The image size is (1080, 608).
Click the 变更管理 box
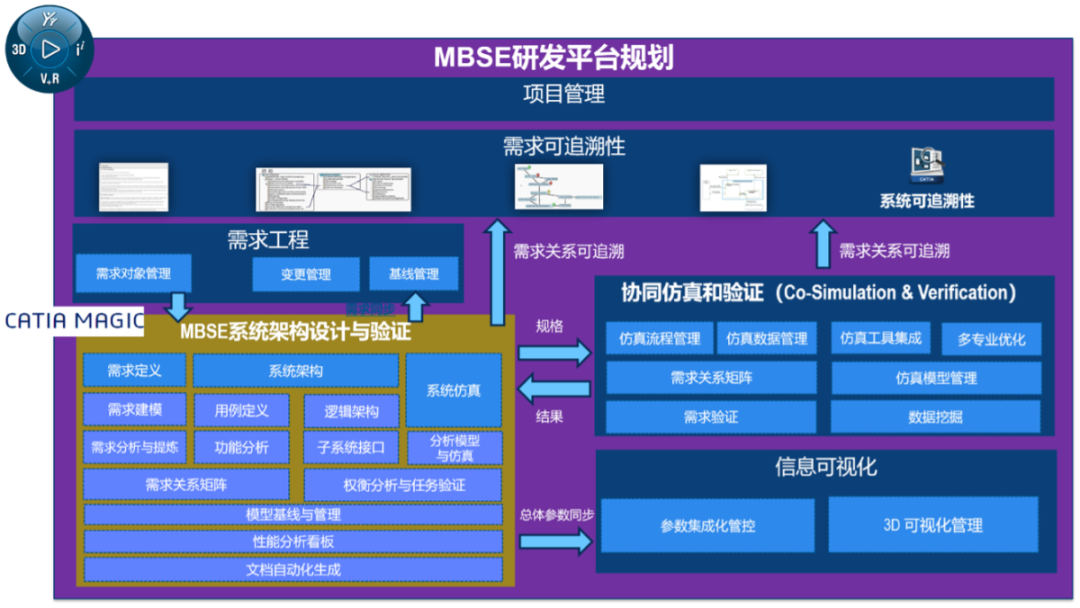tap(305, 274)
